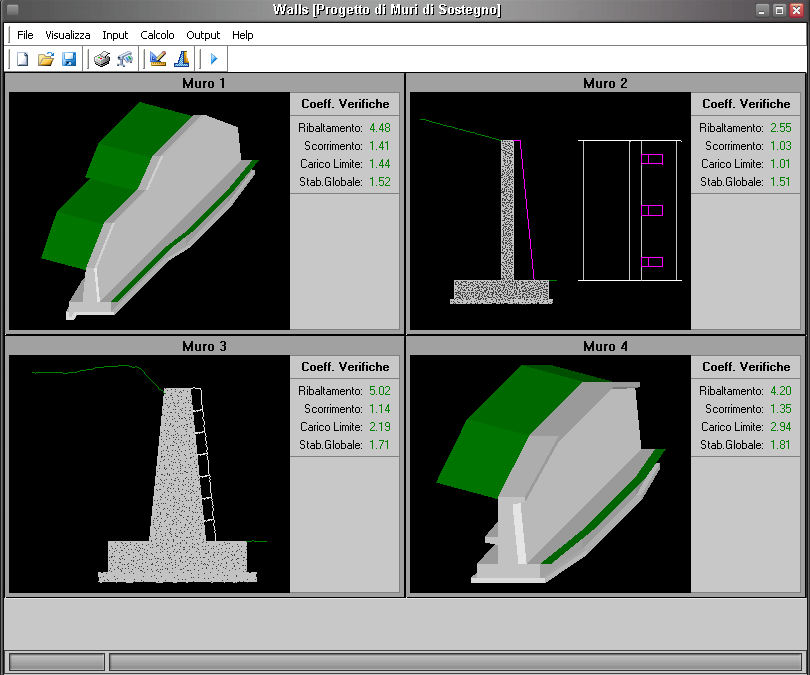
Task: Click the ruler and pencil design icon
Action: tap(157, 59)
